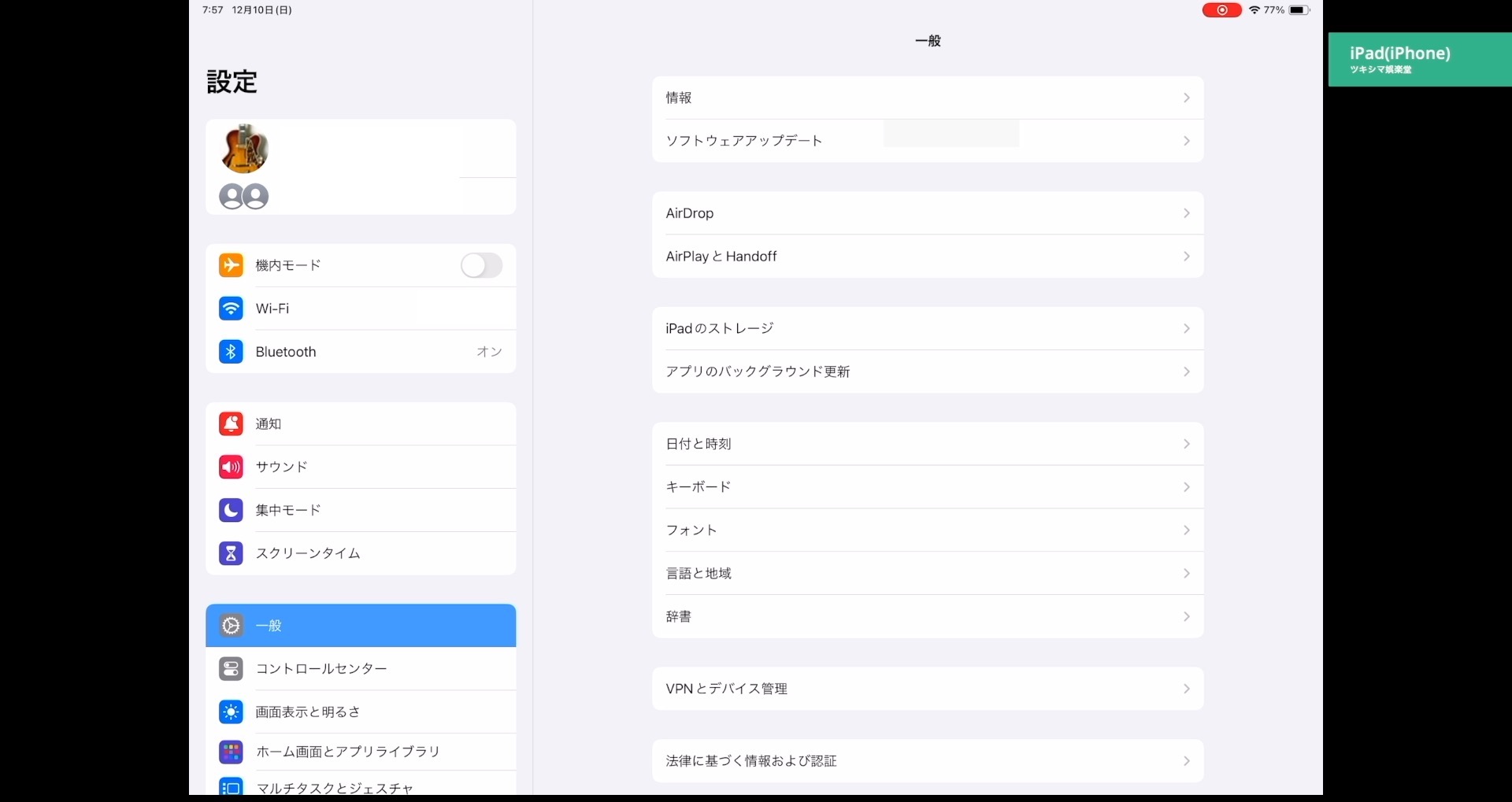
Task: Tap the Focus mode moon icon
Action: point(231,510)
